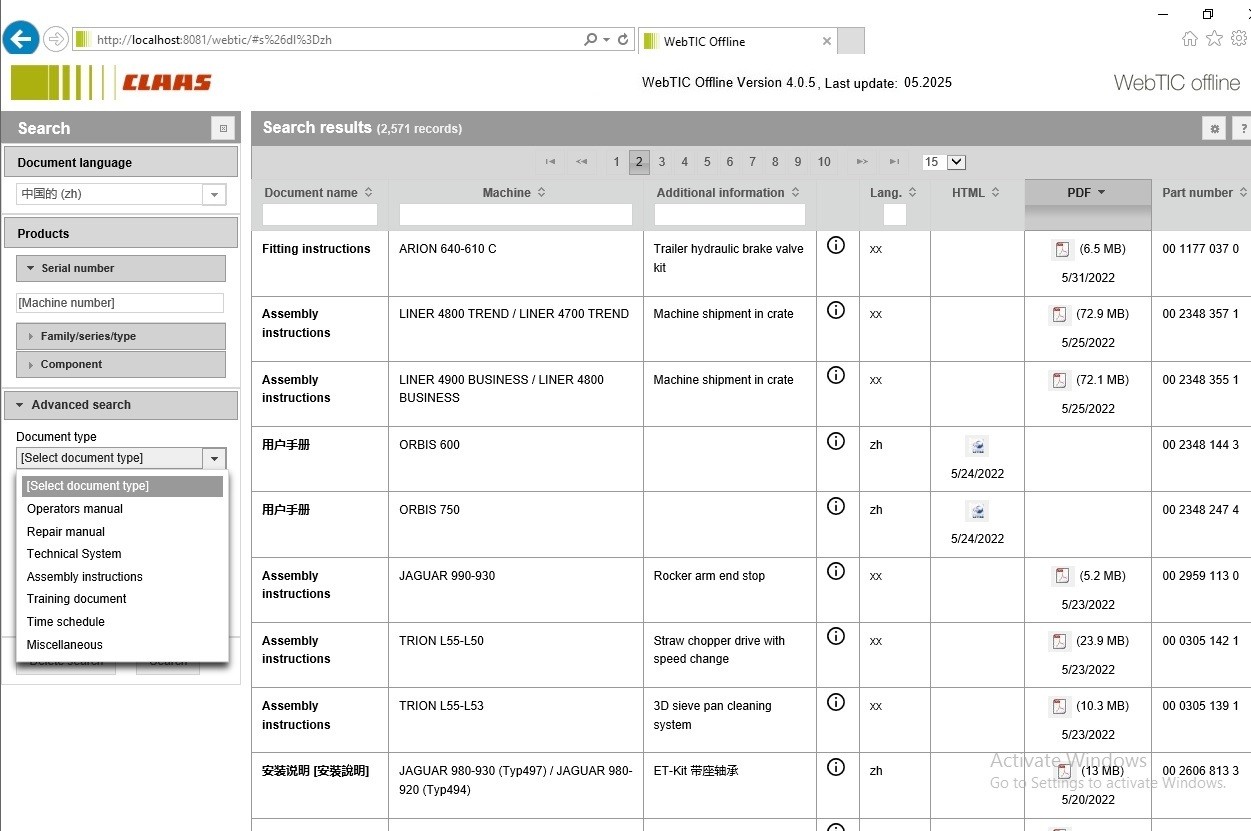Collapse the Advanced search section
Image resolution: width=1251 pixels, height=831 pixels.
121,405
